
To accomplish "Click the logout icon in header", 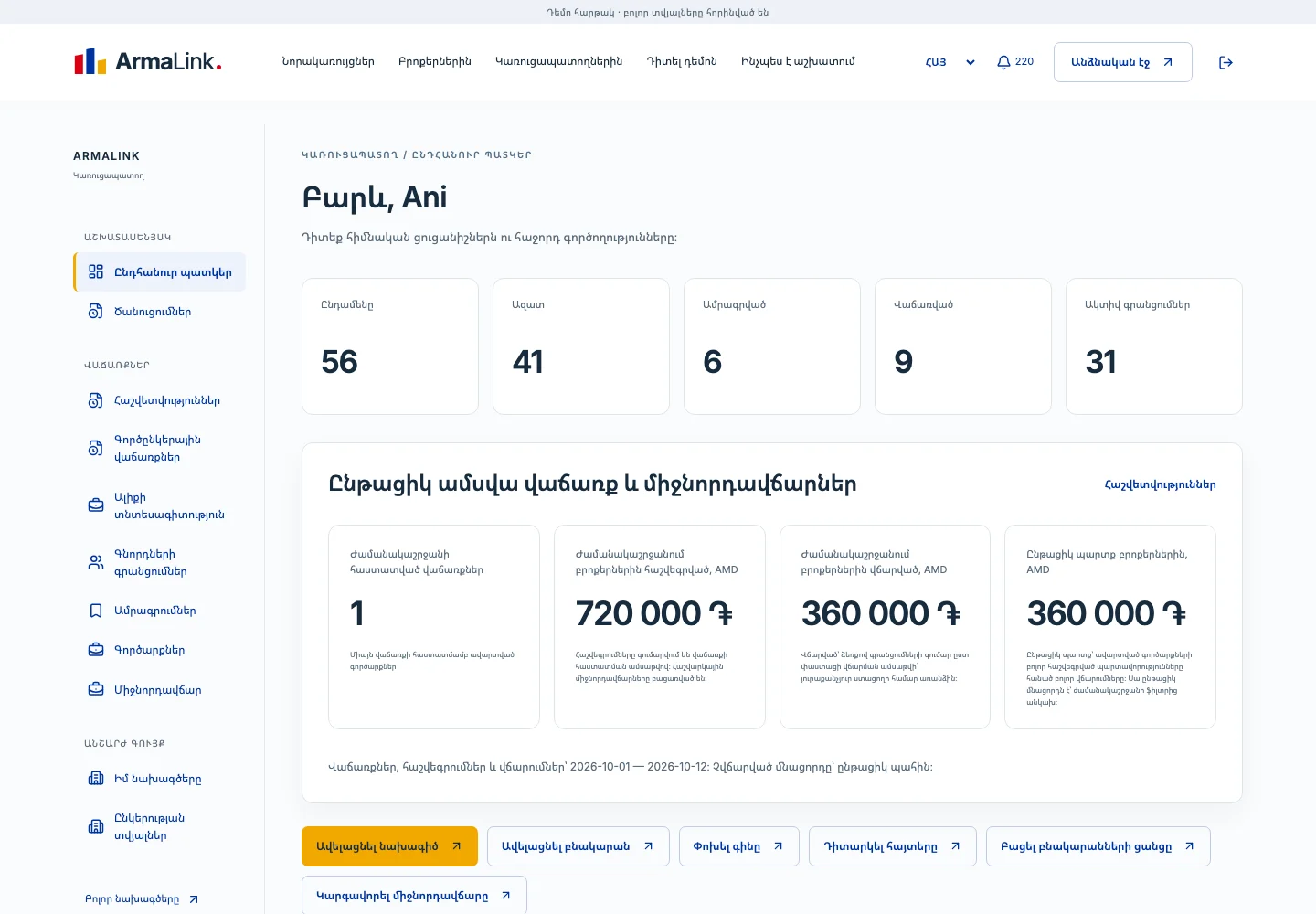I will [x=1226, y=62].
